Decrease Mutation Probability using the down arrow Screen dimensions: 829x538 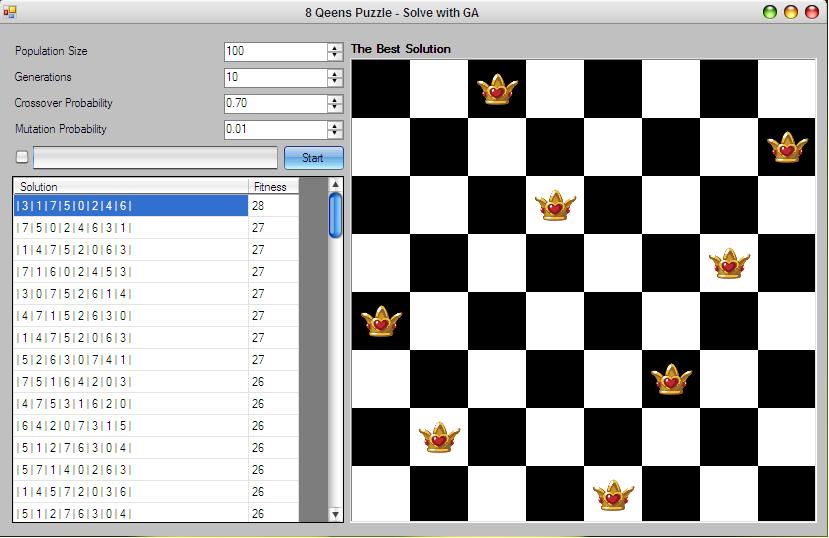click(x=335, y=134)
